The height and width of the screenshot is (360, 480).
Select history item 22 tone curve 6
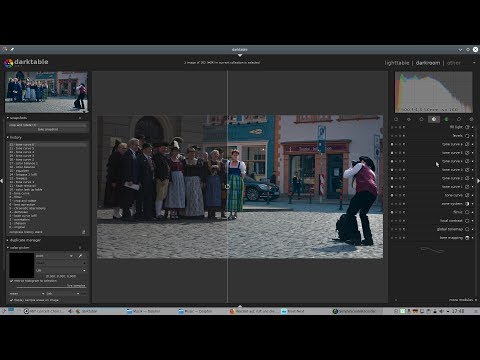pyautogui.click(x=48, y=145)
